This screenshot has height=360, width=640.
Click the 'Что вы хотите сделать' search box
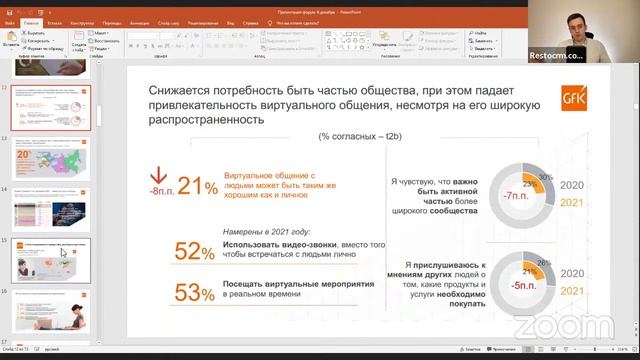click(297, 23)
